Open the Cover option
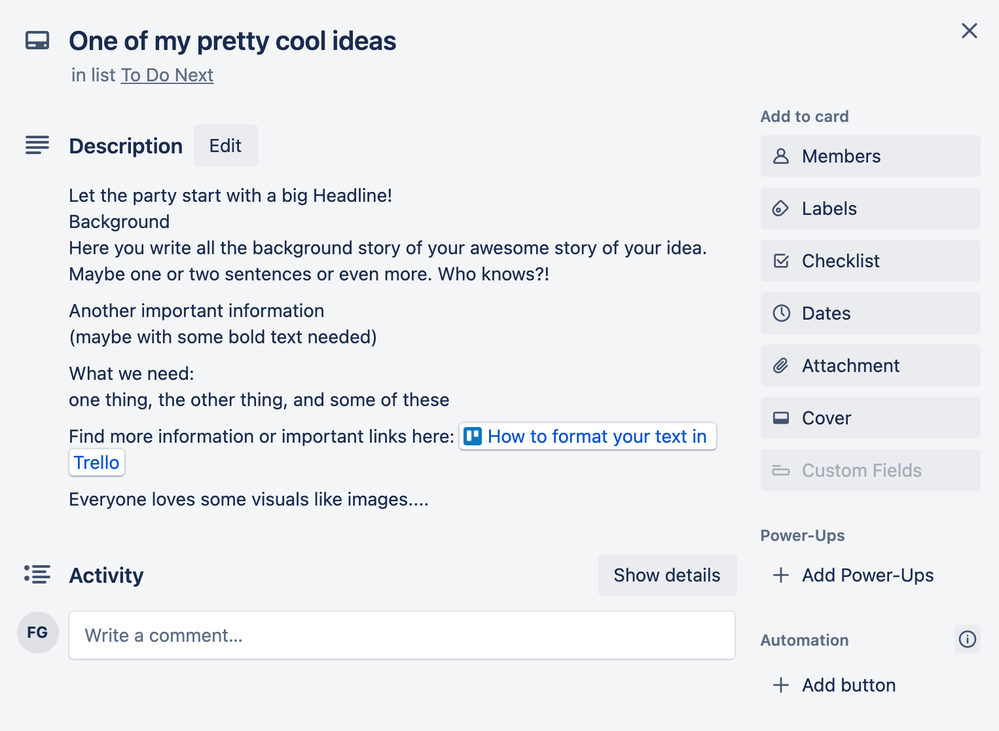The height and width of the screenshot is (731, 999). point(870,418)
